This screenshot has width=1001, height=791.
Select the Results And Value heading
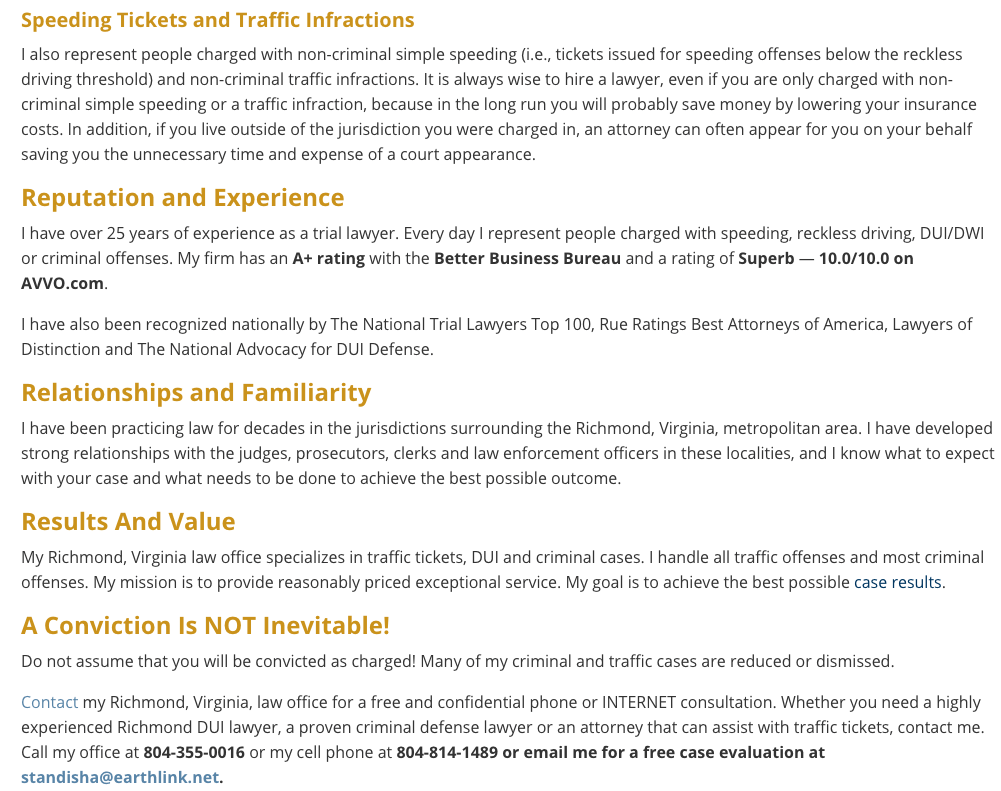128,522
